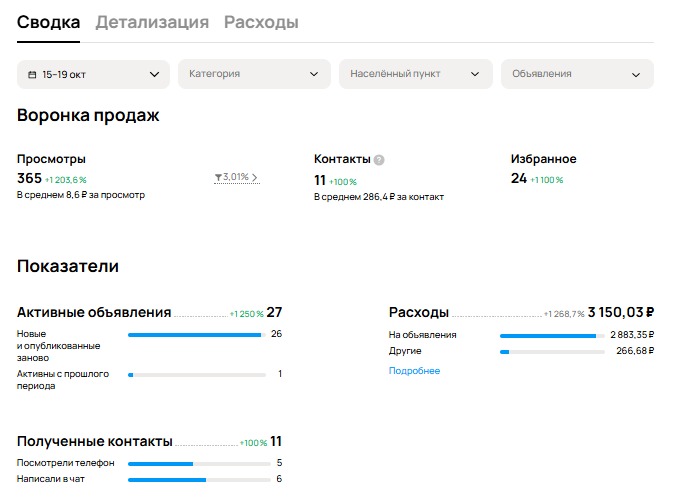This screenshot has height=503, width=693.
Task: Click the calendar icon in date filter
Action: point(33,74)
